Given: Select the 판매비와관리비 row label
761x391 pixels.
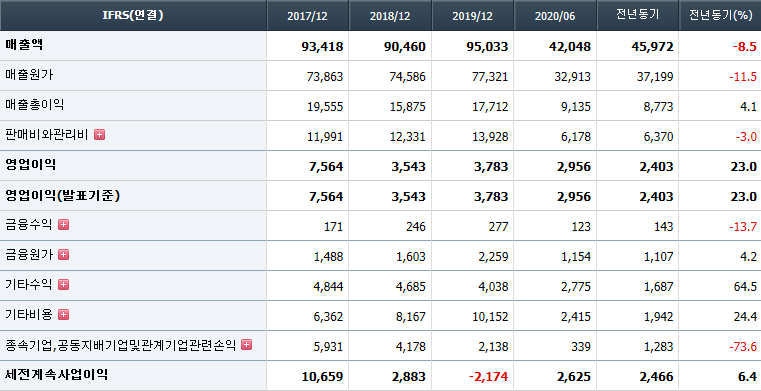Looking at the screenshot, I should click(47, 135).
